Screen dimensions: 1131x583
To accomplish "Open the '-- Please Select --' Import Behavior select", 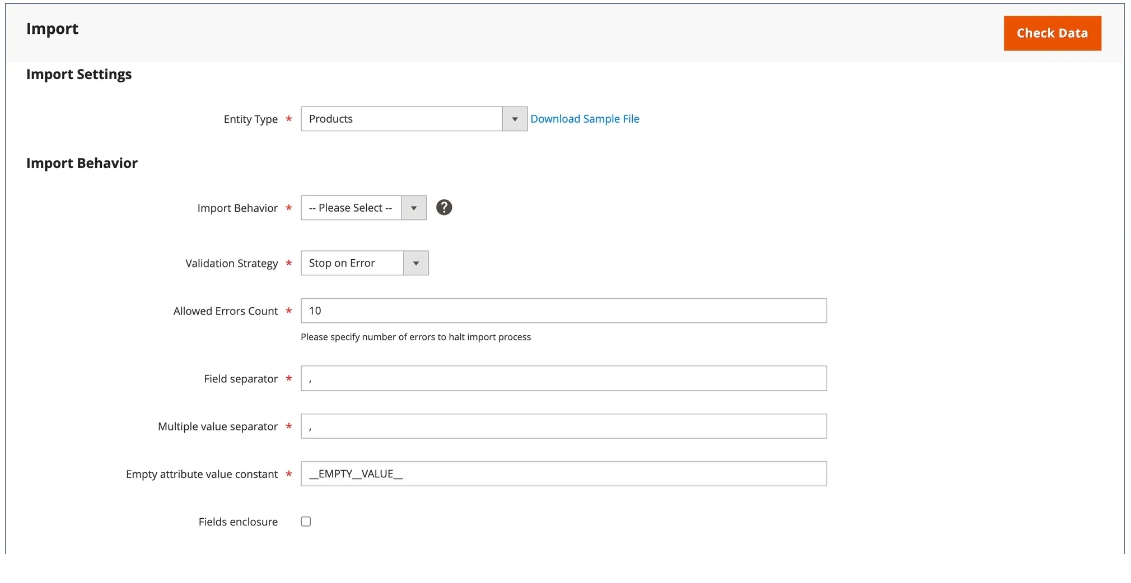I will 364,208.
